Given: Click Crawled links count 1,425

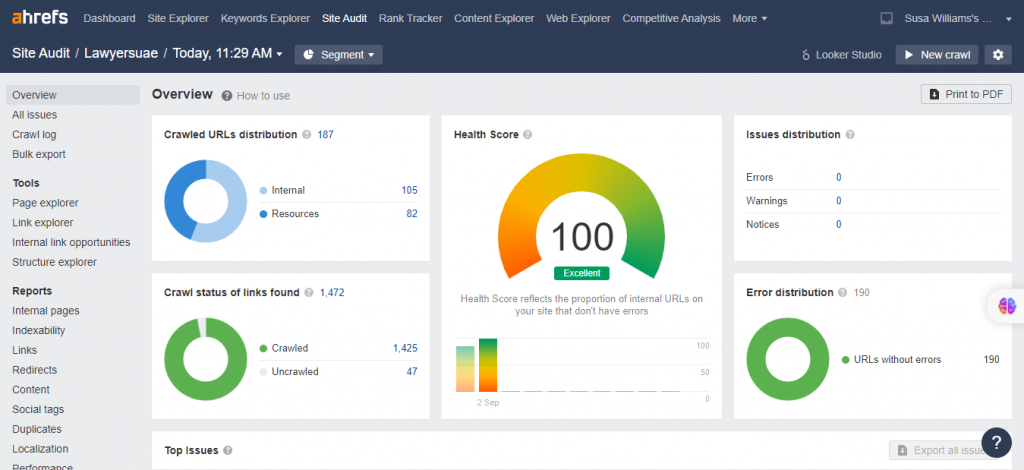Looking at the screenshot, I should coord(405,348).
